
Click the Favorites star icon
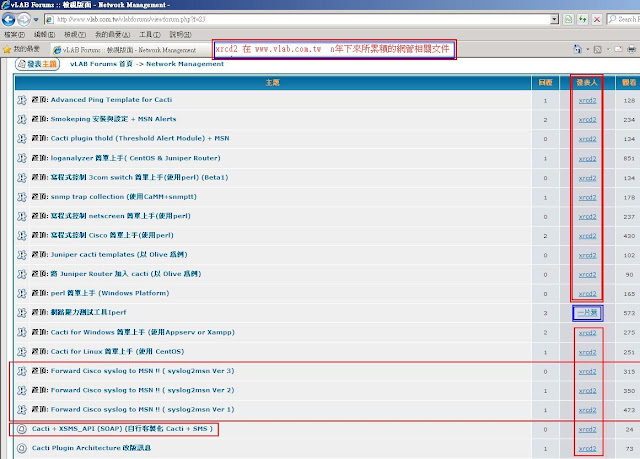7,49
